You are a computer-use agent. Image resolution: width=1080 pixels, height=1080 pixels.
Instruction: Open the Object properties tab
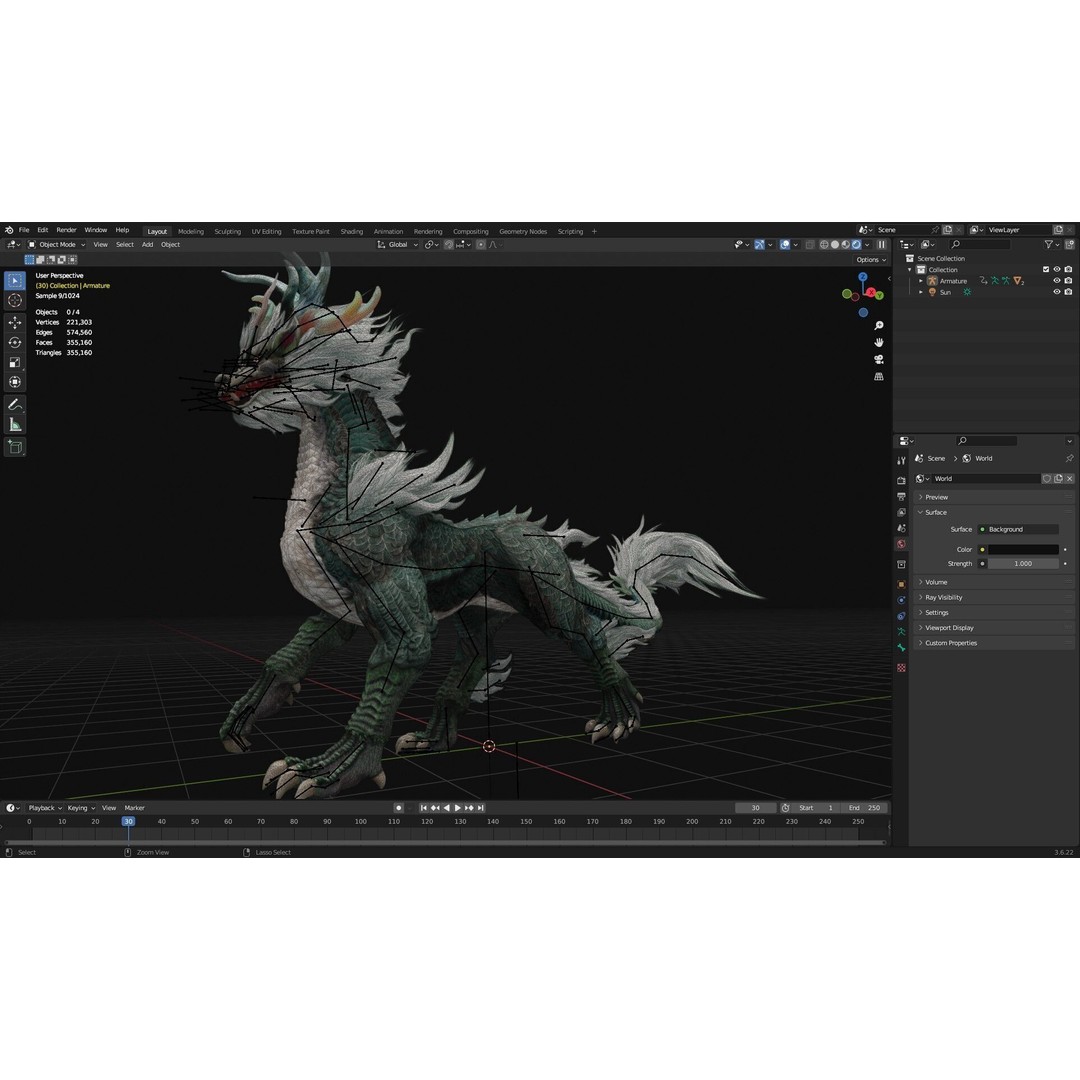point(901,584)
